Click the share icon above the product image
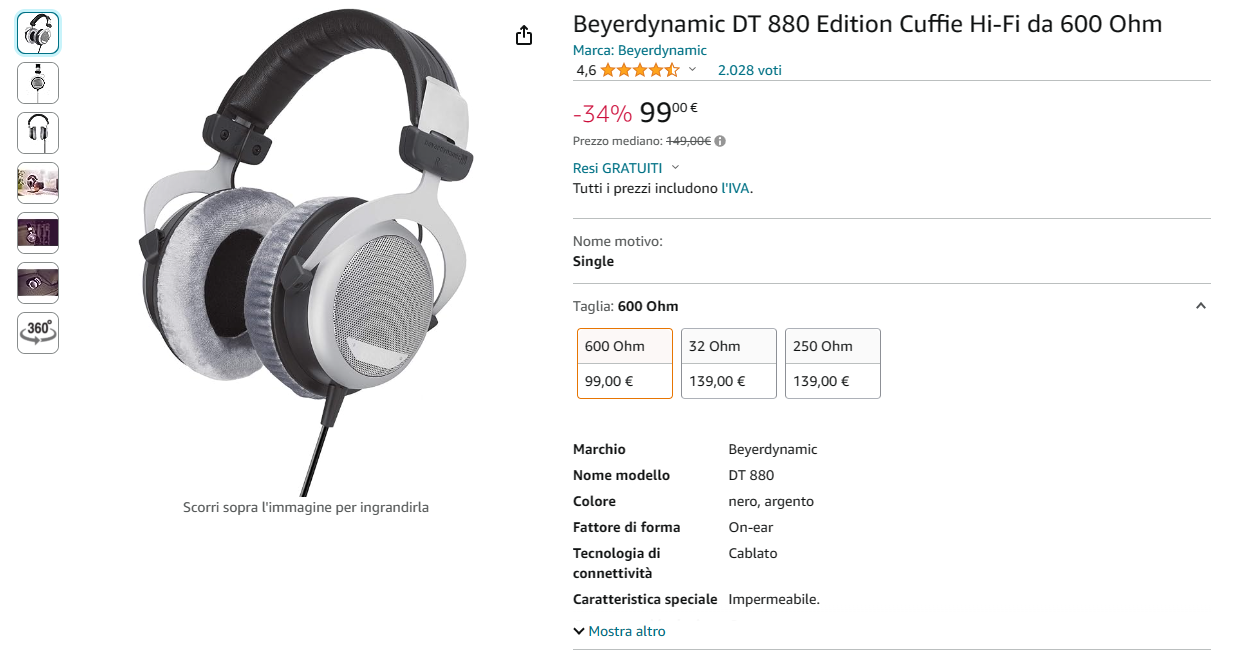Image resolution: width=1234 pixels, height=657 pixels. point(524,36)
